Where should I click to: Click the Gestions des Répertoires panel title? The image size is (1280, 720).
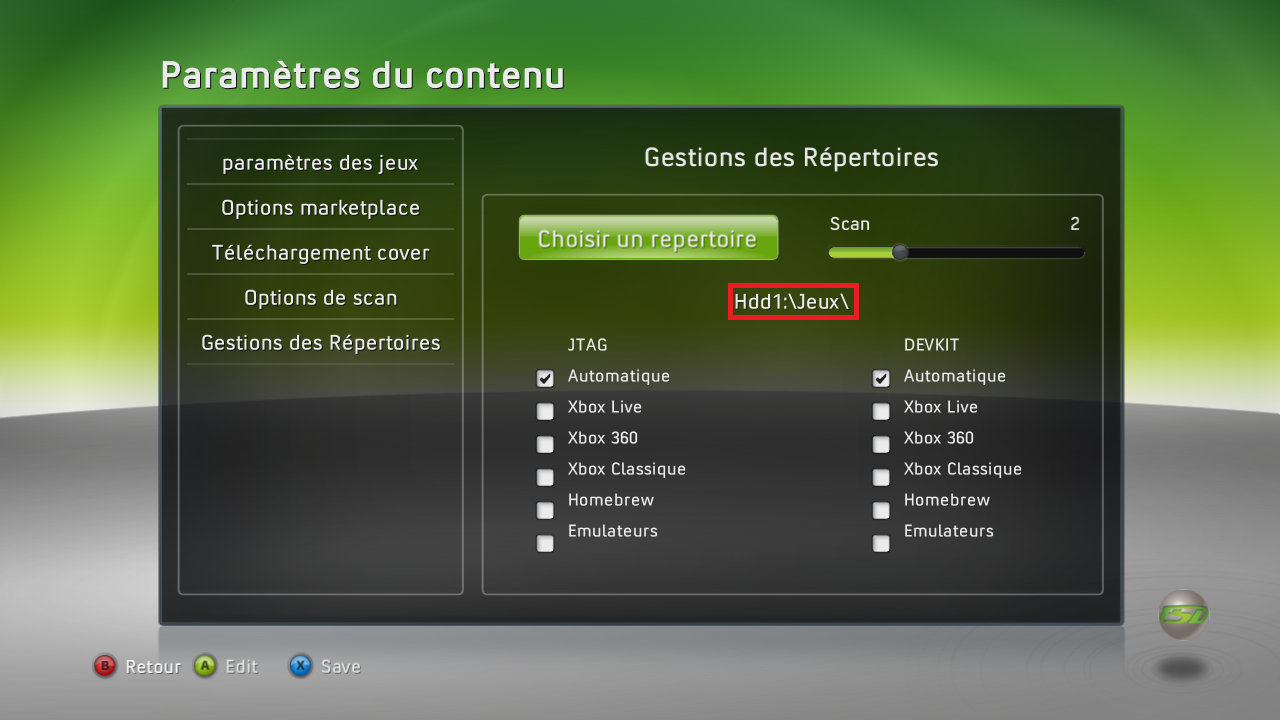[791, 157]
